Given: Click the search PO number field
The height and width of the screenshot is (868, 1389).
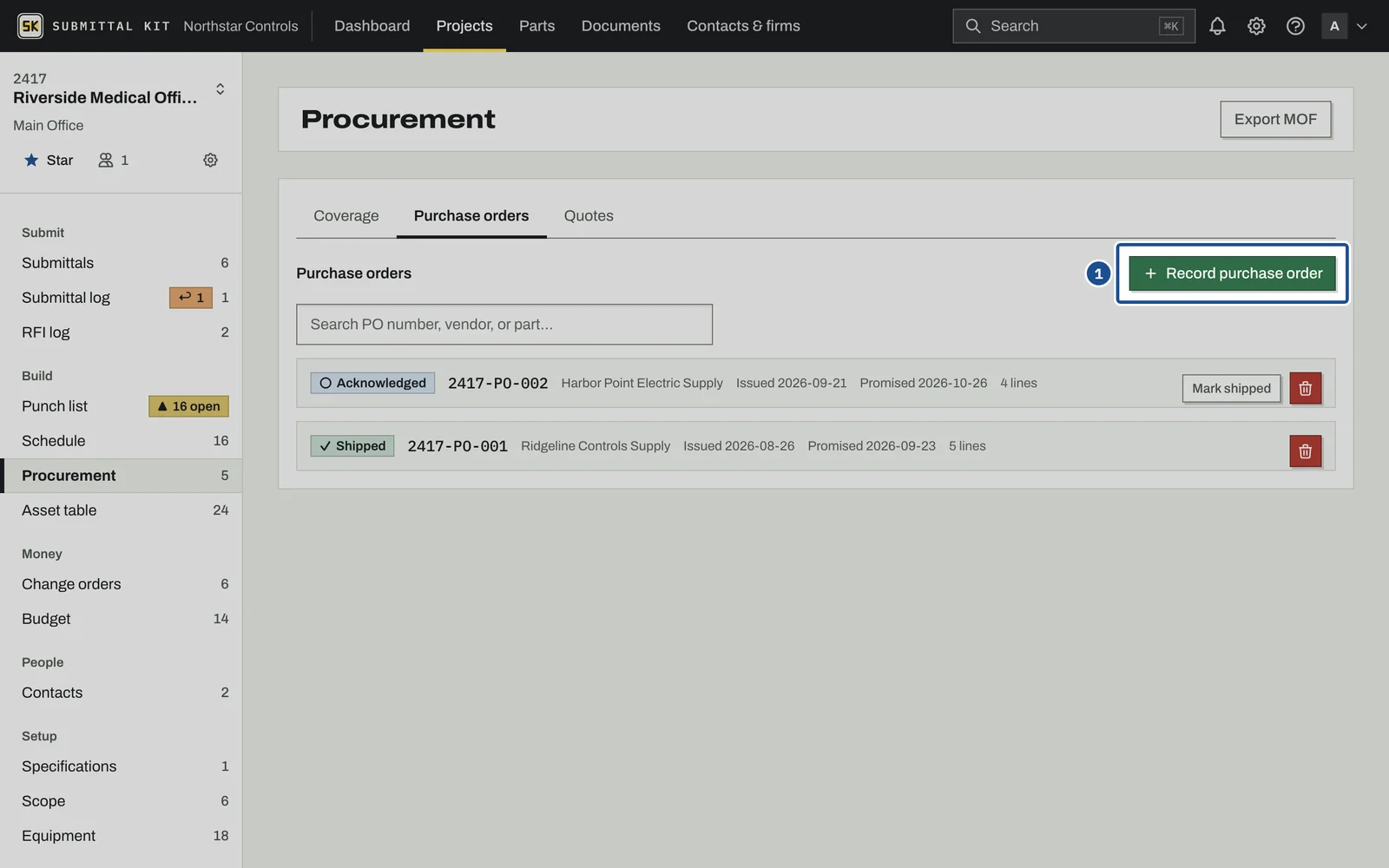Looking at the screenshot, I should coord(504,324).
